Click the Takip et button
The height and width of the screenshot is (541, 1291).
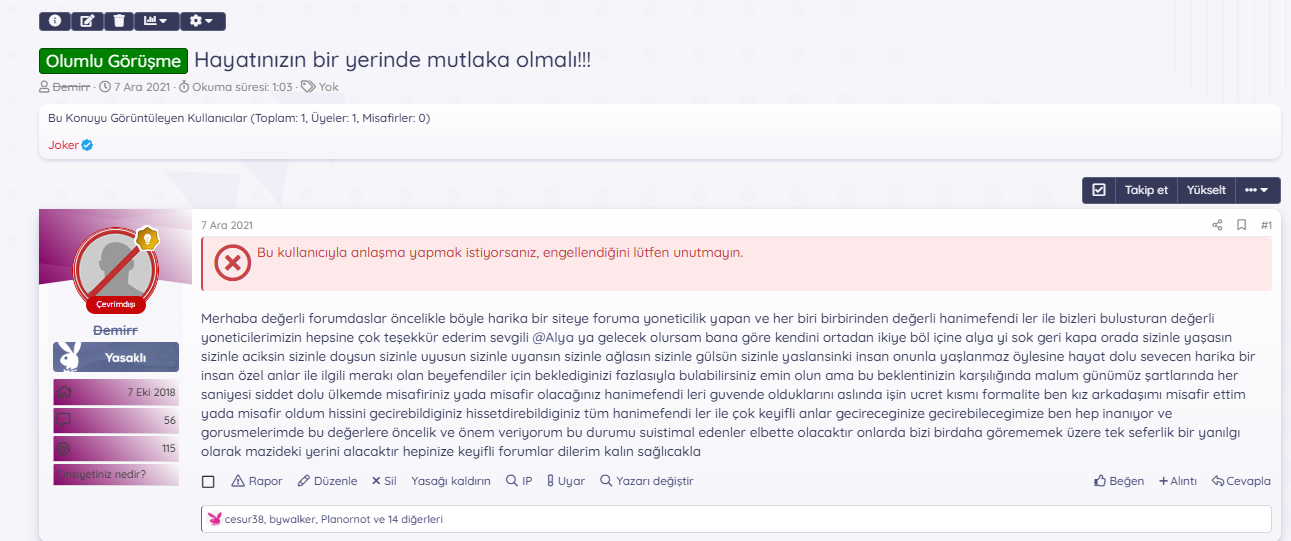click(x=1146, y=190)
